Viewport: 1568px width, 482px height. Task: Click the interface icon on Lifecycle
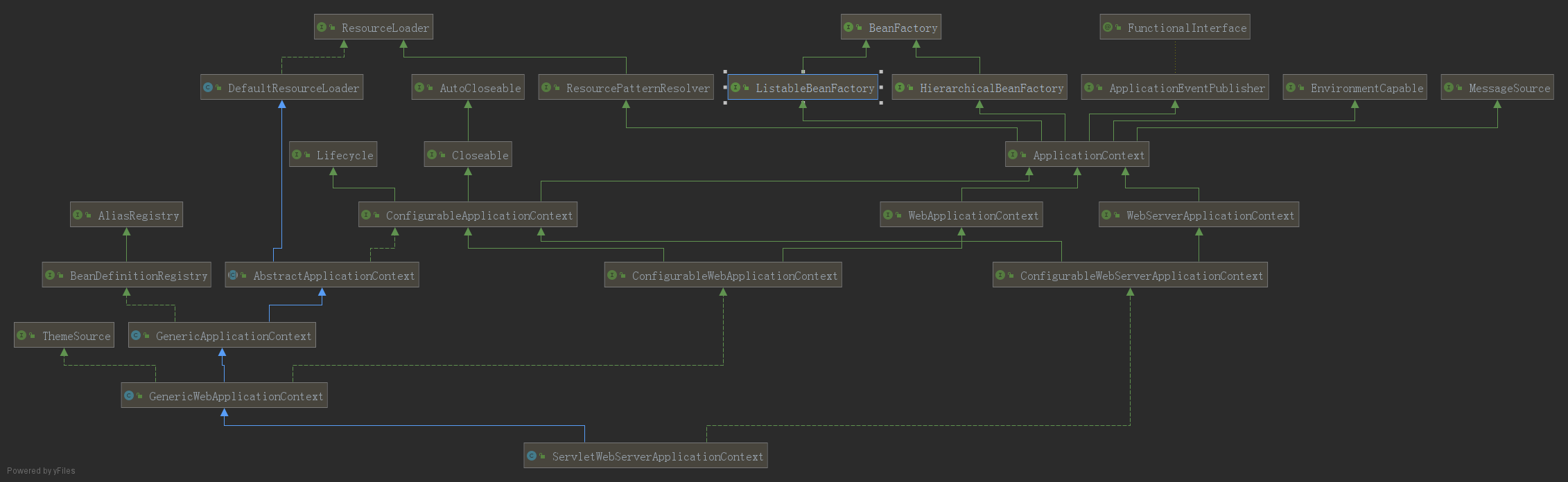click(297, 154)
